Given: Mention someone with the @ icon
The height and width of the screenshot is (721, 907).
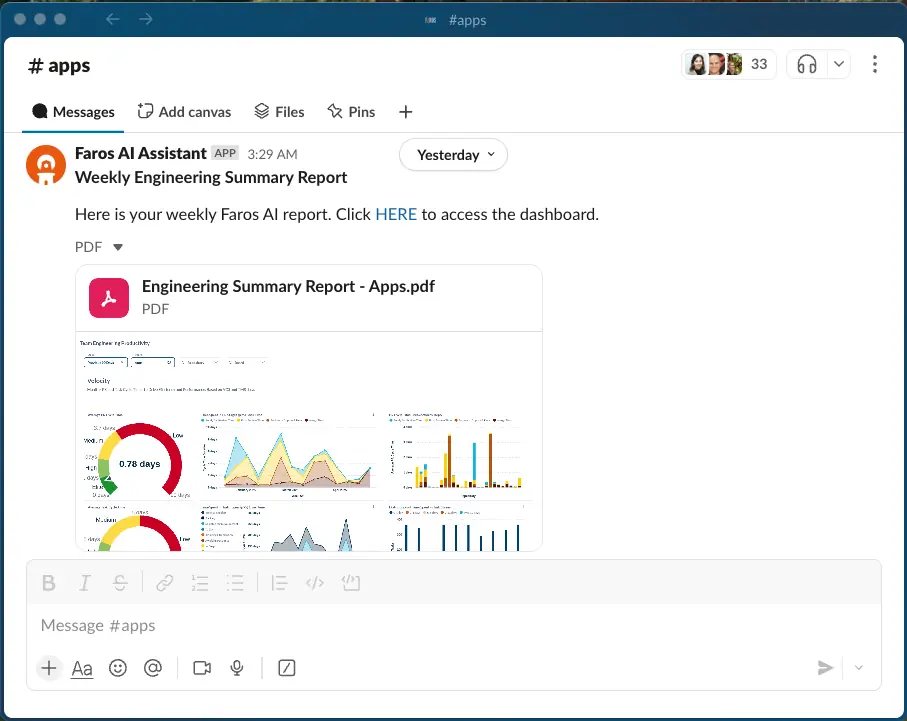Looking at the screenshot, I should click(x=153, y=668).
